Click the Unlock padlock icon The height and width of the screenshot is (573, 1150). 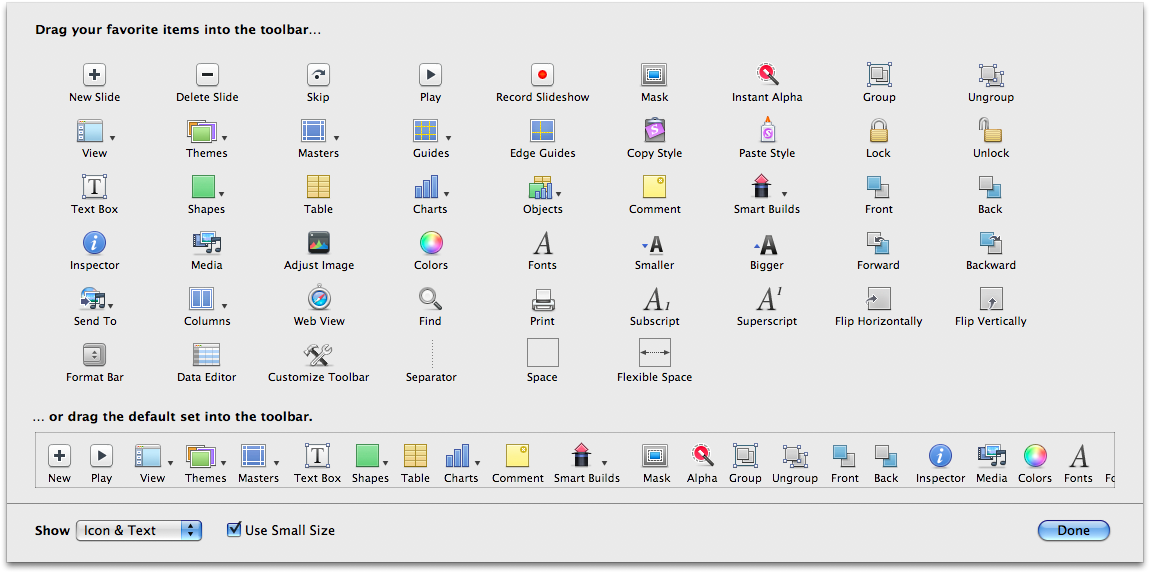click(x=990, y=131)
